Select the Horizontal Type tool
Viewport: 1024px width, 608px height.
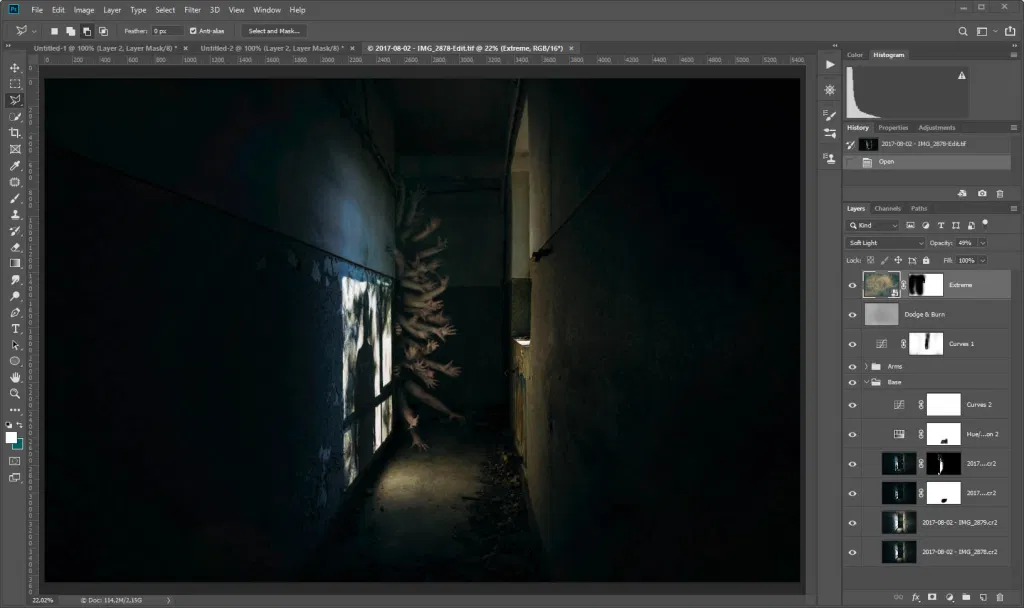(x=15, y=329)
